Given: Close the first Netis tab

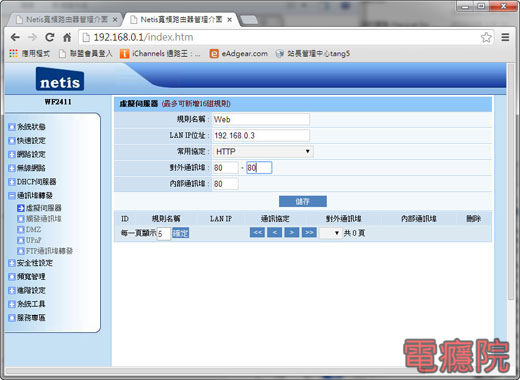Looking at the screenshot, I should 115,20.
